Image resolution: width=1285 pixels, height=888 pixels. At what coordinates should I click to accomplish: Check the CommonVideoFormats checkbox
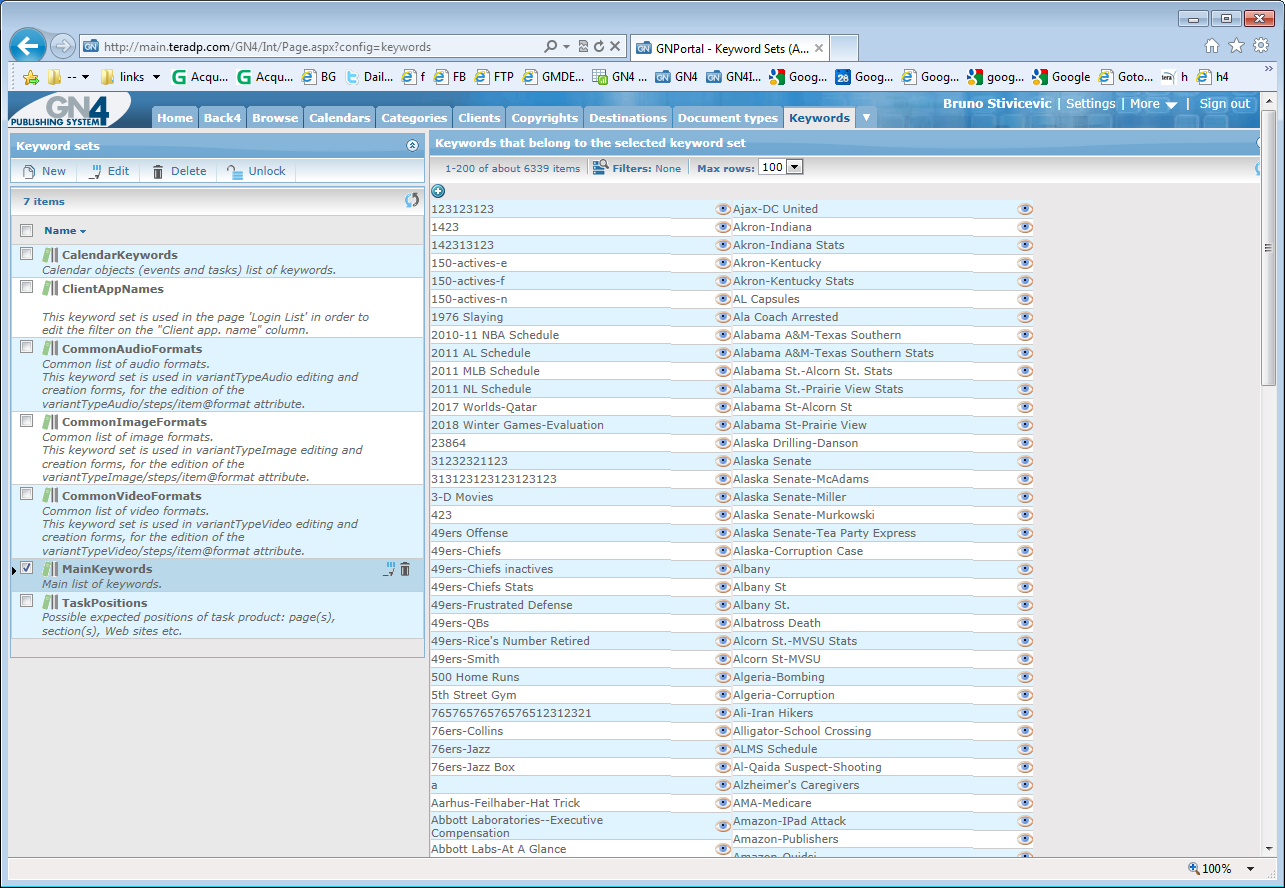pyautogui.click(x=27, y=494)
